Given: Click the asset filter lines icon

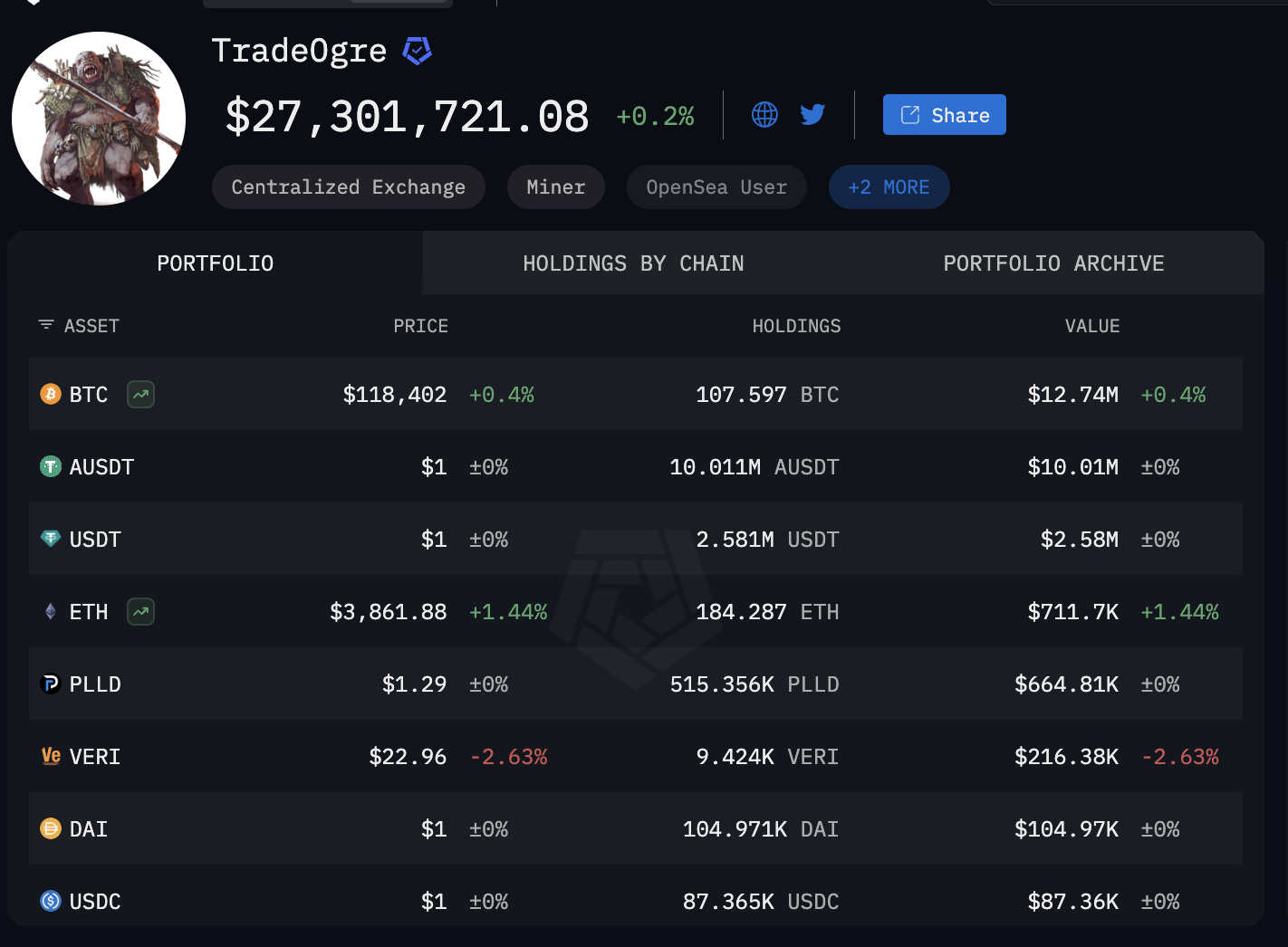Looking at the screenshot, I should point(46,324).
